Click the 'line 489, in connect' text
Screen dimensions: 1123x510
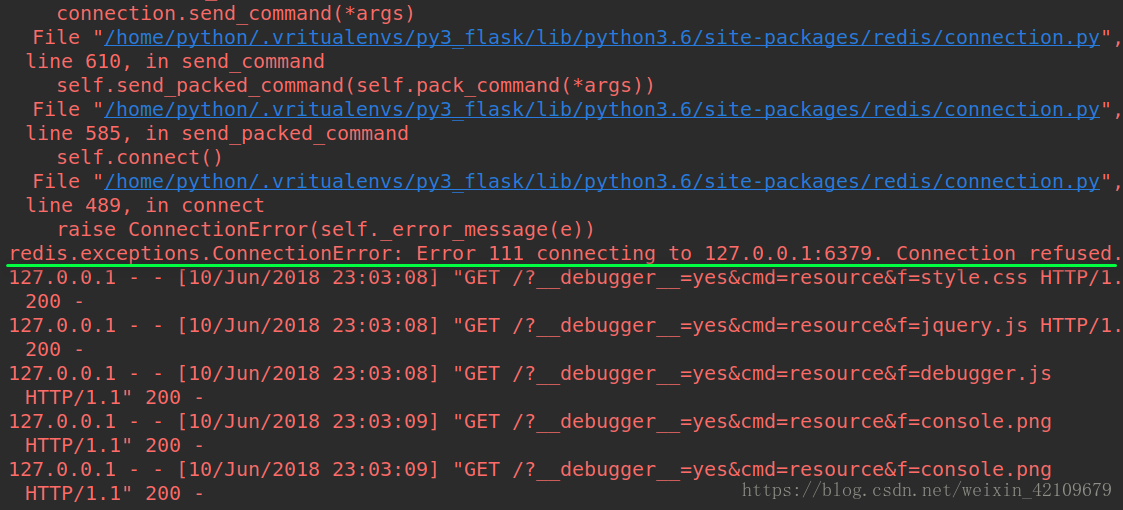tap(145, 206)
